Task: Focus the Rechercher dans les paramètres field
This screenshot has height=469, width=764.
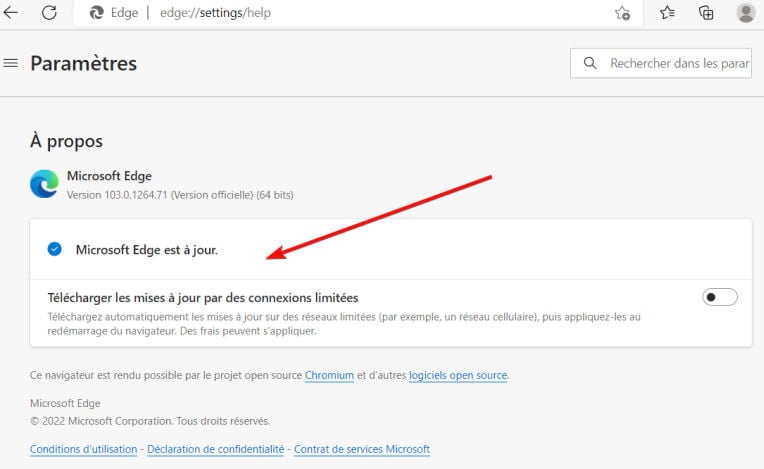Action: coord(661,63)
